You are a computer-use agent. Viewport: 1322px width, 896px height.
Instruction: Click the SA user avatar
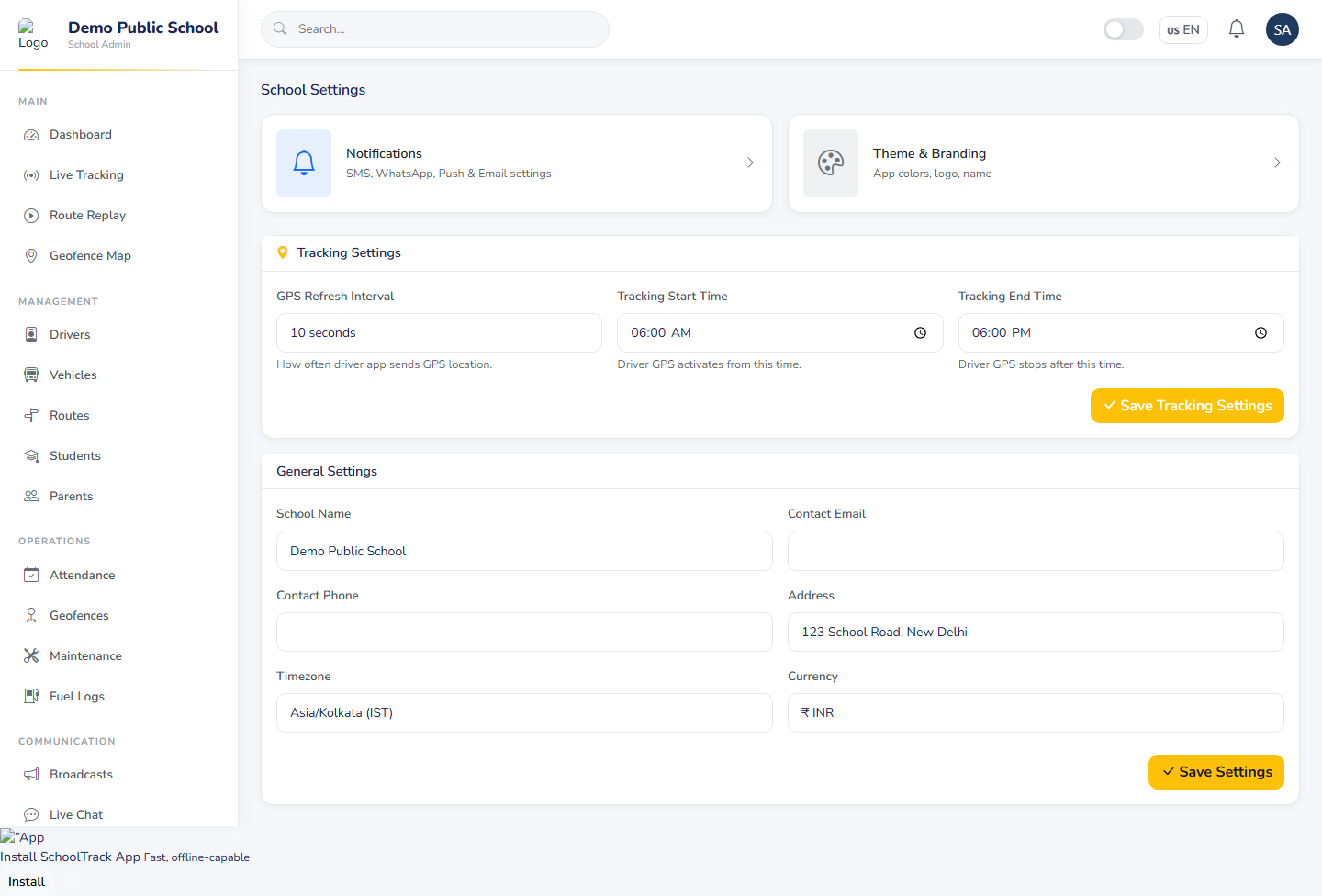tap(1283, 29)
